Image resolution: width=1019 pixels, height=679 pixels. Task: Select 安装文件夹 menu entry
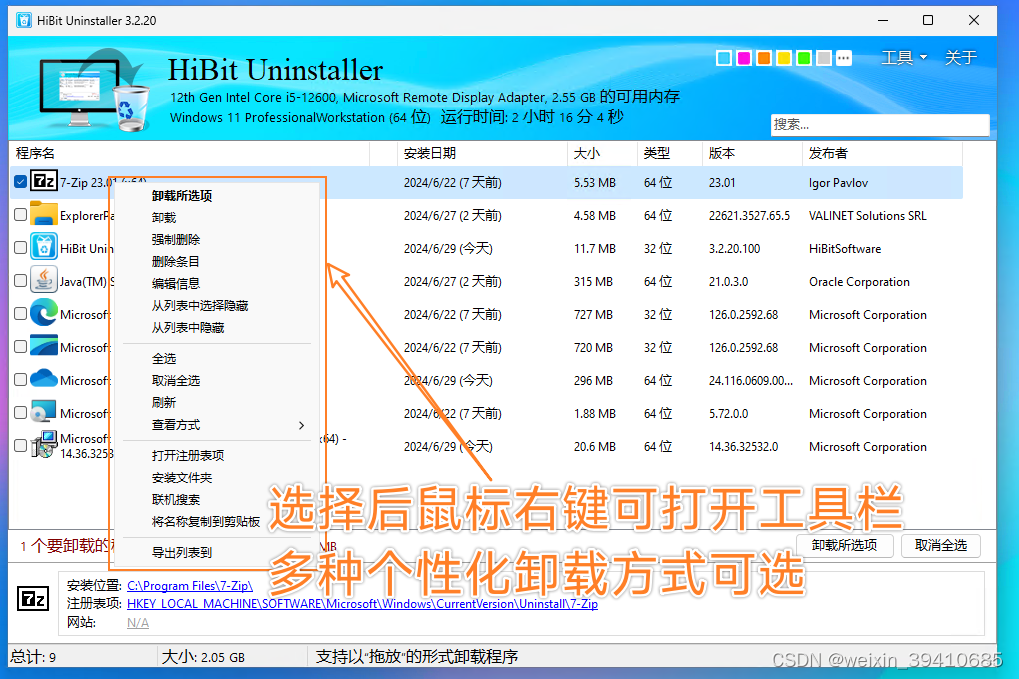pyautogui.click(x=182, y=478)
